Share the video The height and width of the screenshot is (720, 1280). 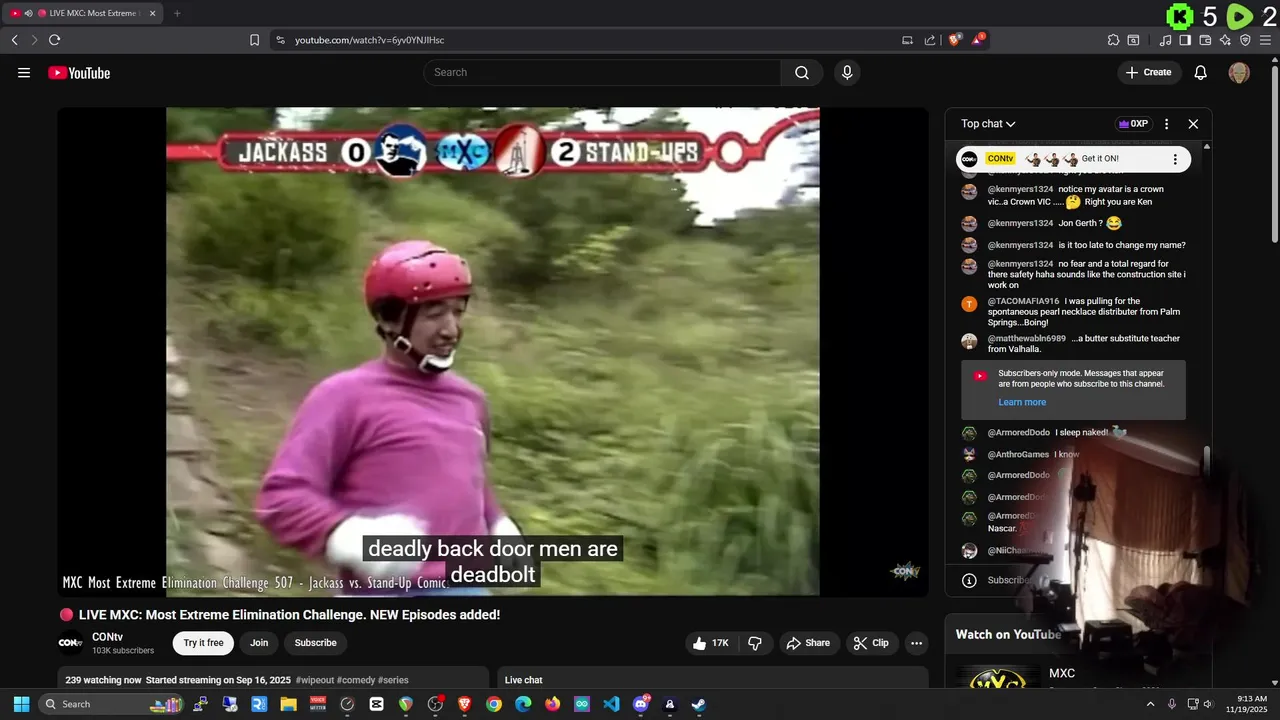coord(808,643)
